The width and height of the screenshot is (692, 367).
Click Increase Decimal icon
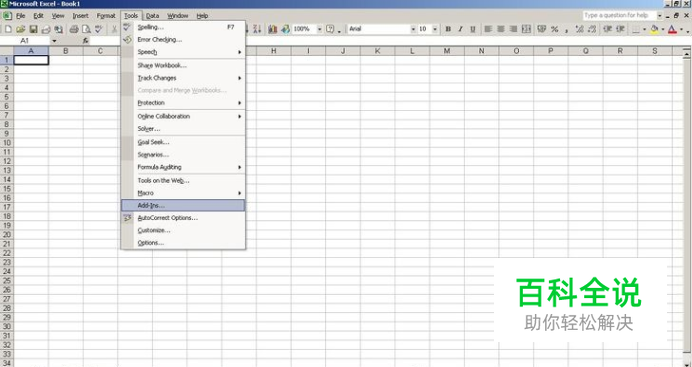(x=579, y=29)
